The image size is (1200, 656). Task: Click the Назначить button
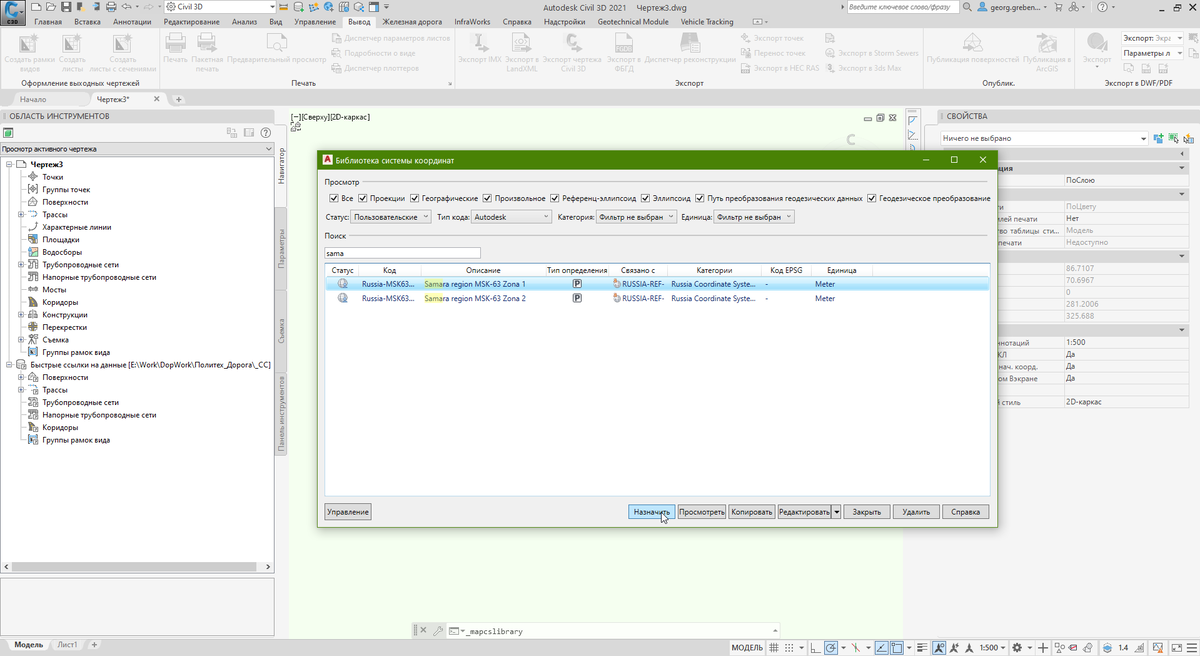point(651,512)
